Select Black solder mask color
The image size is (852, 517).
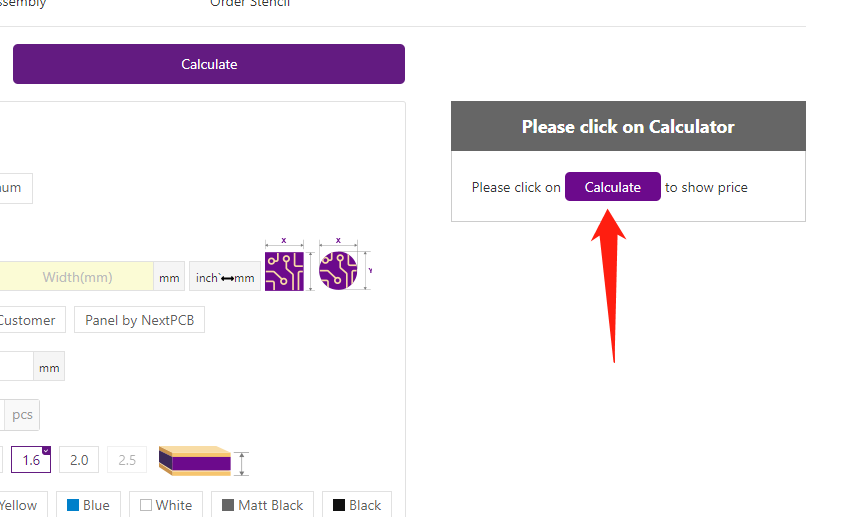tap(357, 505)
